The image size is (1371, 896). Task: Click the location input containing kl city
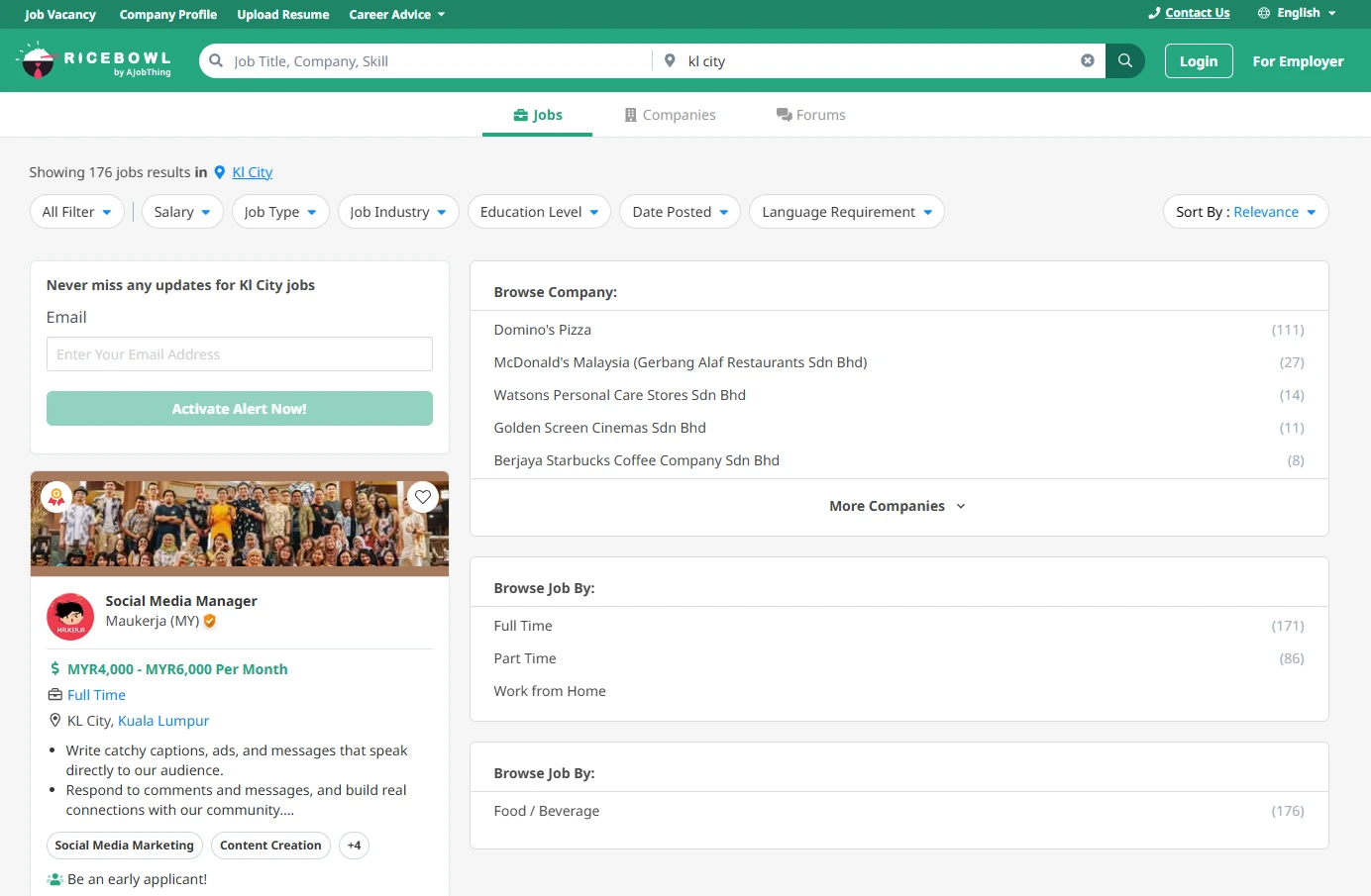(x=880, y=60)
